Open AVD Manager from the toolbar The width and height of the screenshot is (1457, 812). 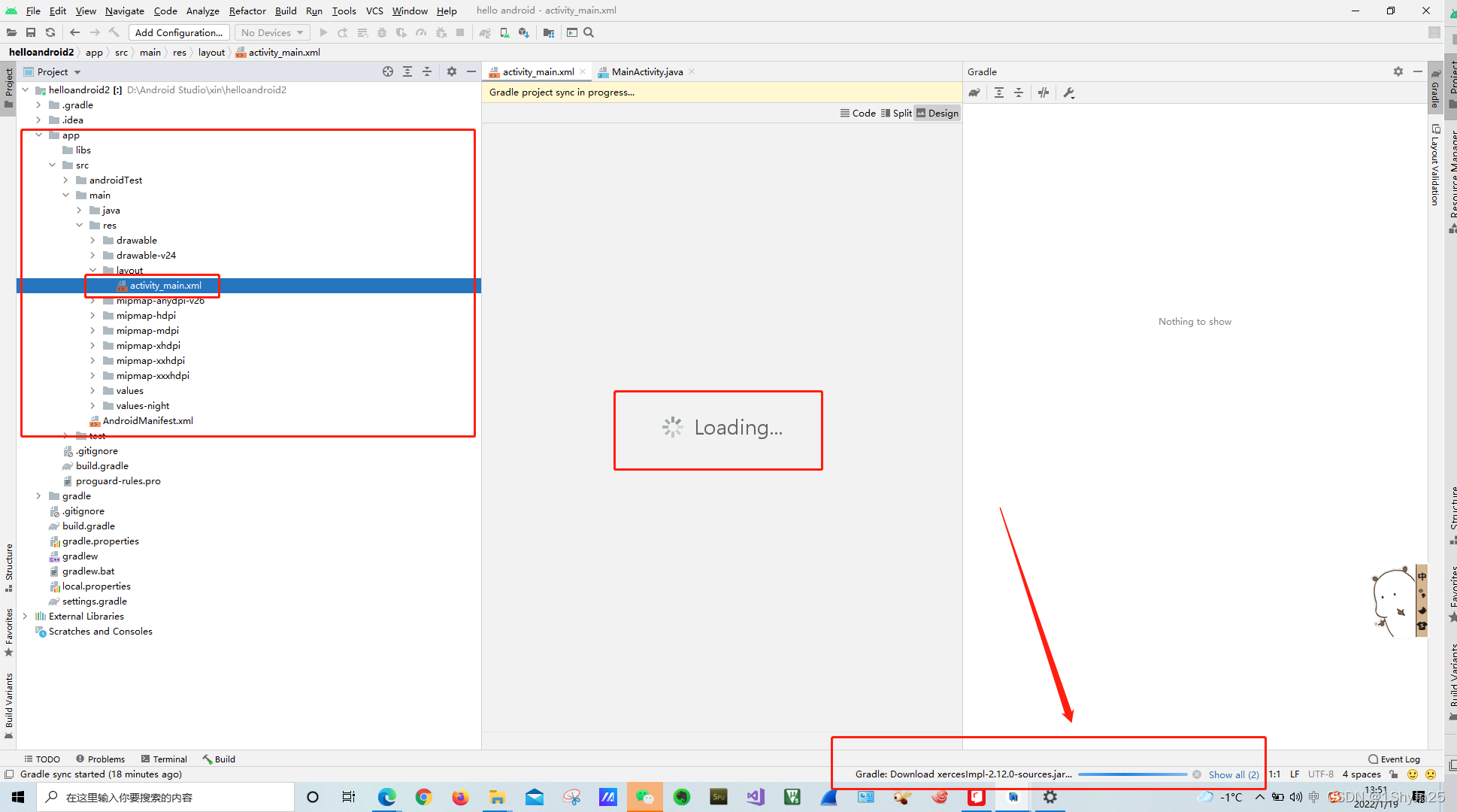pos(504,32)
